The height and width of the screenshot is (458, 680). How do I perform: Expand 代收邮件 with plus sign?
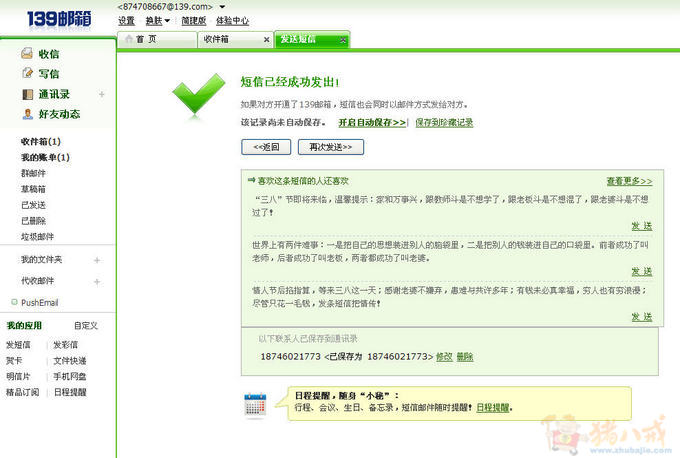coord(97,281)
